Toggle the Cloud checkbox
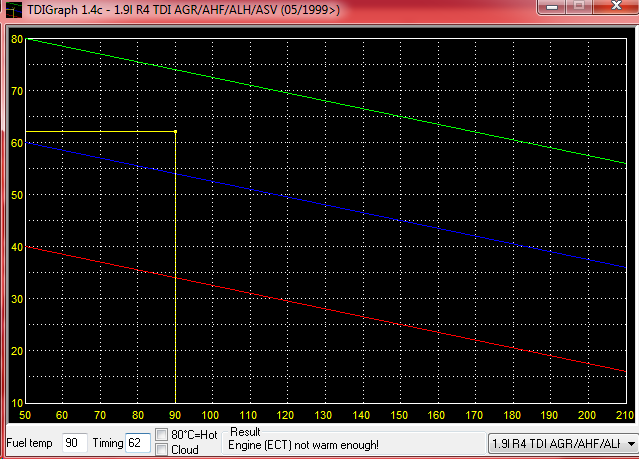The width and height of the screenshot is (639, 459). coord(162,450)
